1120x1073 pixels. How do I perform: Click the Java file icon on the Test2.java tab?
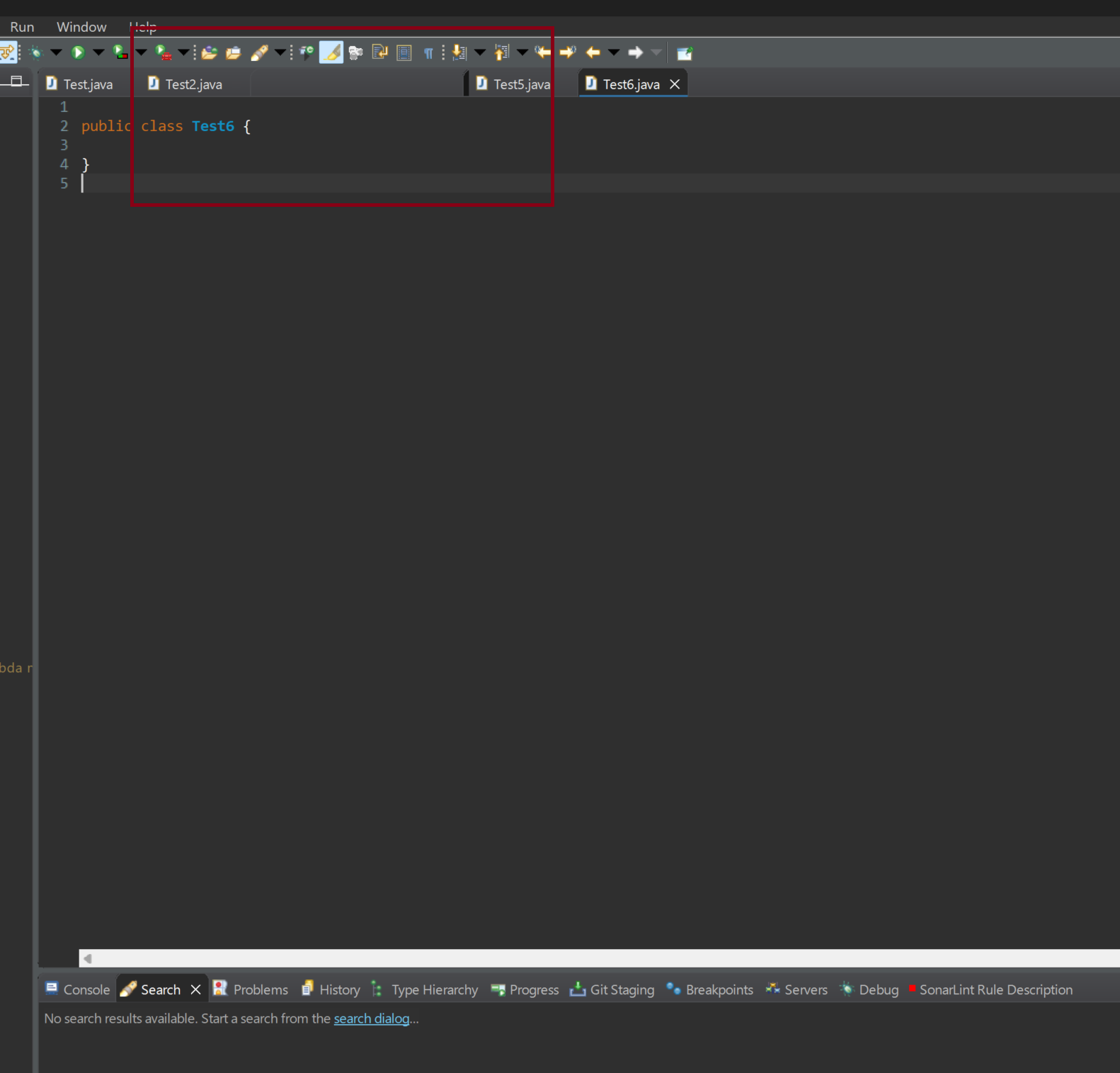click(x=153, y=84)
